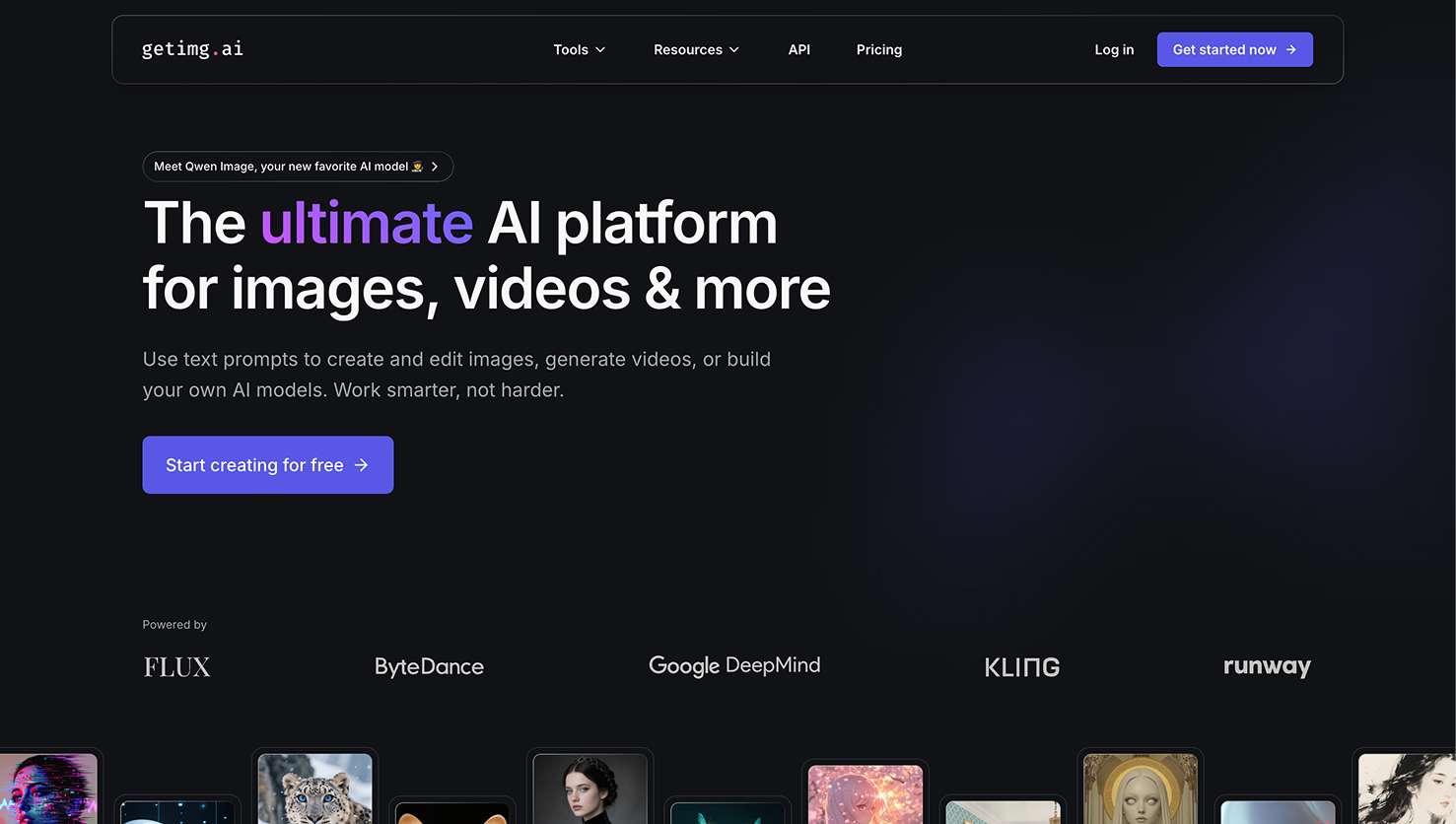Open the Meet Qwen Image announcement
Viewport: 1456px width, 824px height.
point(298,167)
